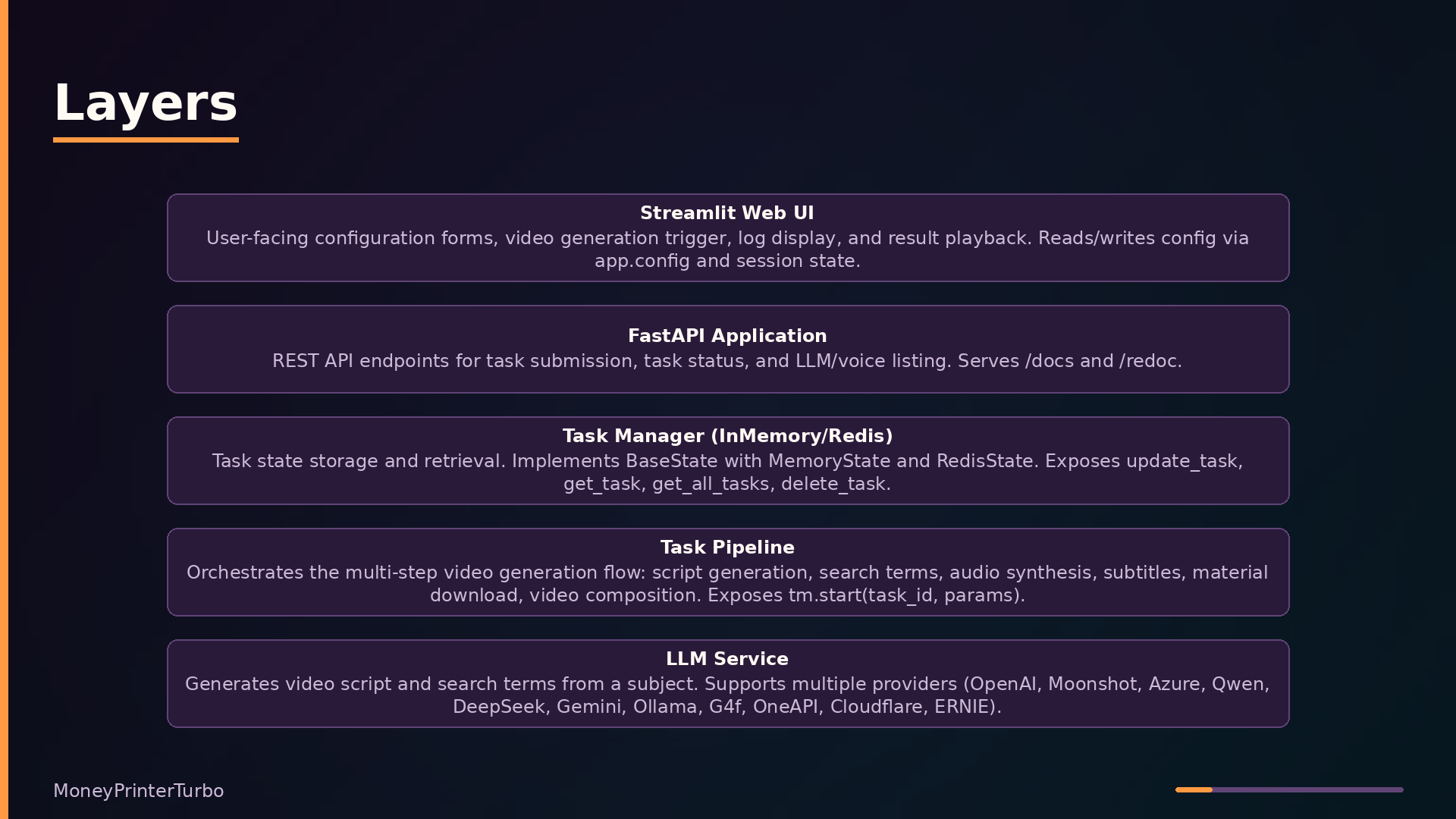Screen dimensions: 1456x819
Task: Click the orange portion of progress bar
Action: 1194,789
